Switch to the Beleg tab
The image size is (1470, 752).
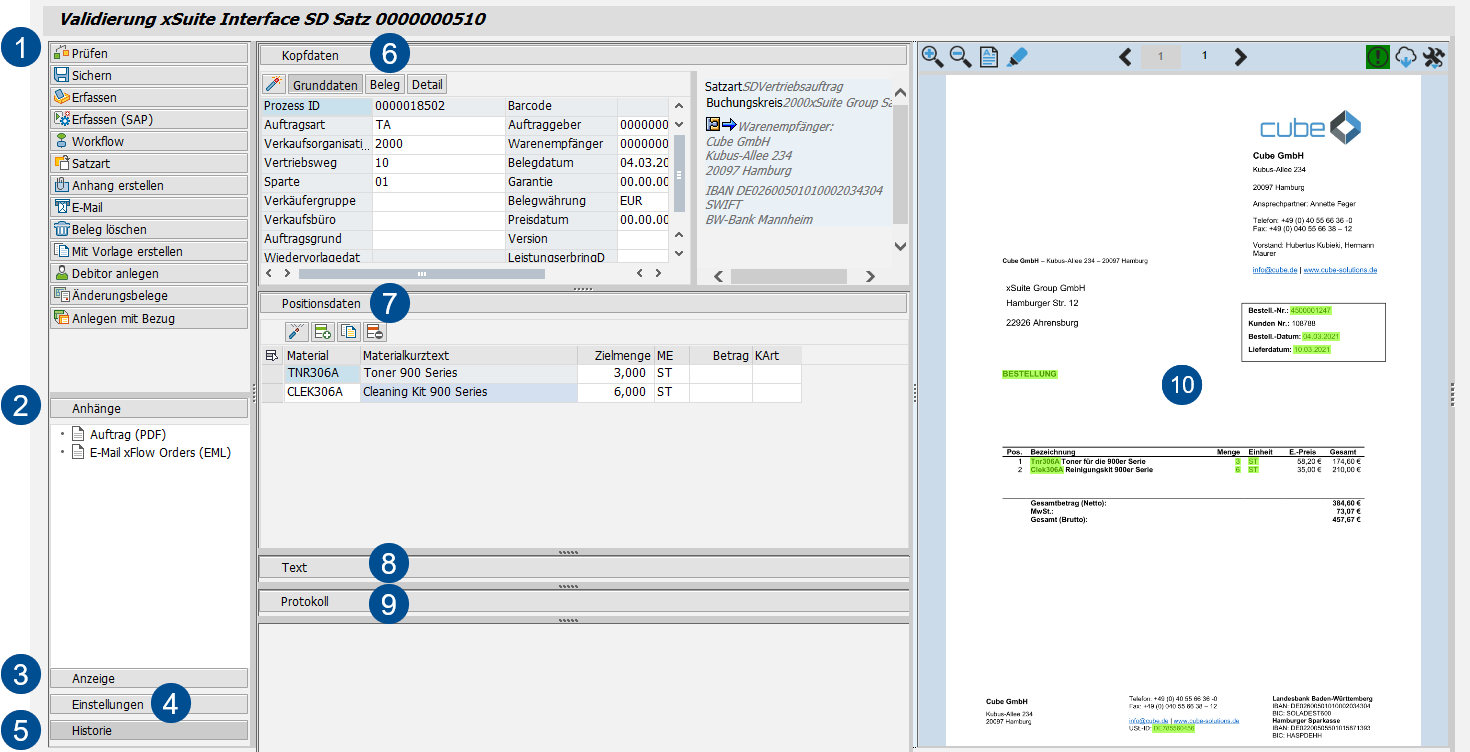tap(385, 85)
